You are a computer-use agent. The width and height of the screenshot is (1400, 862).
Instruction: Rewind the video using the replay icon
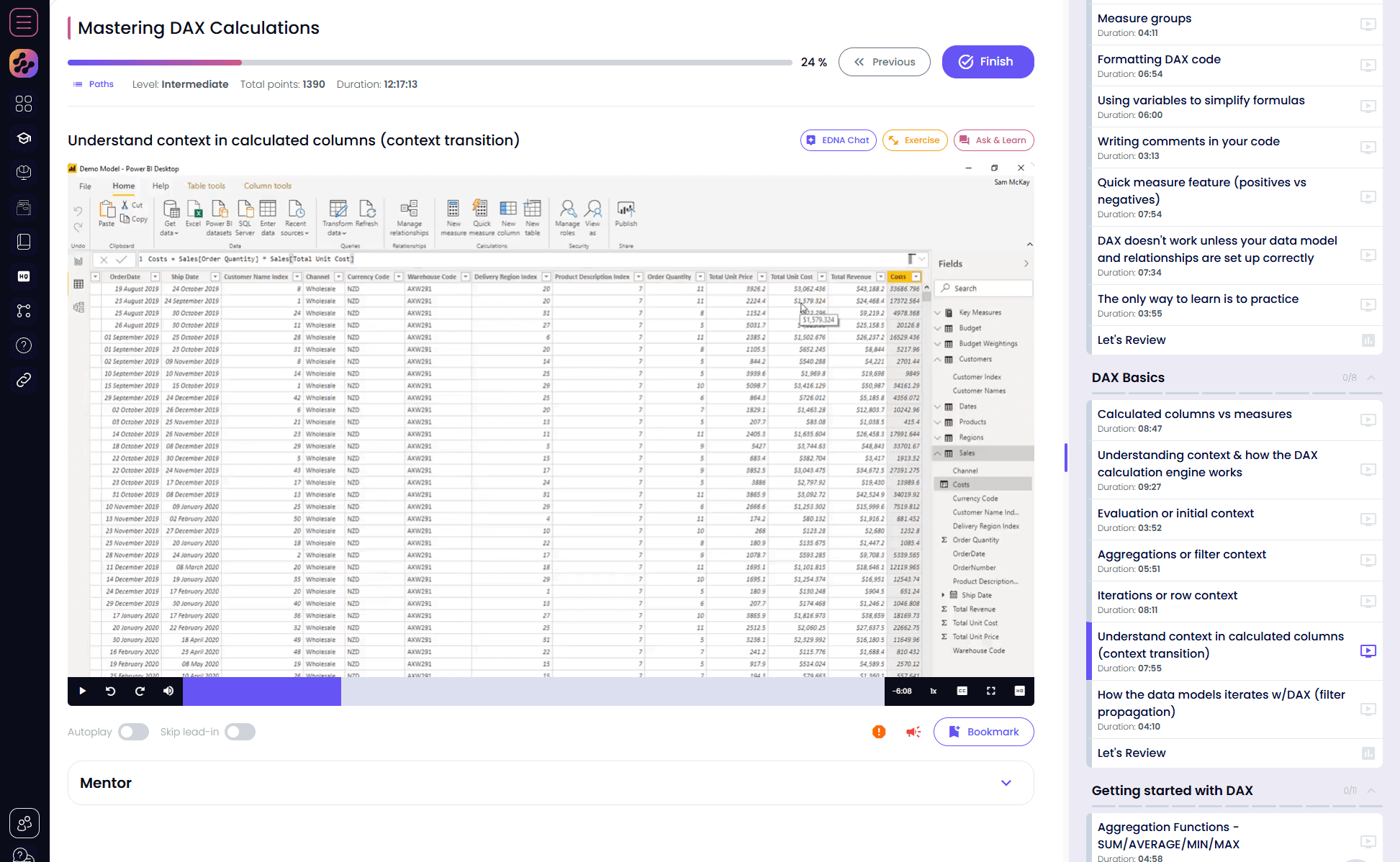[x=110, y=691]
